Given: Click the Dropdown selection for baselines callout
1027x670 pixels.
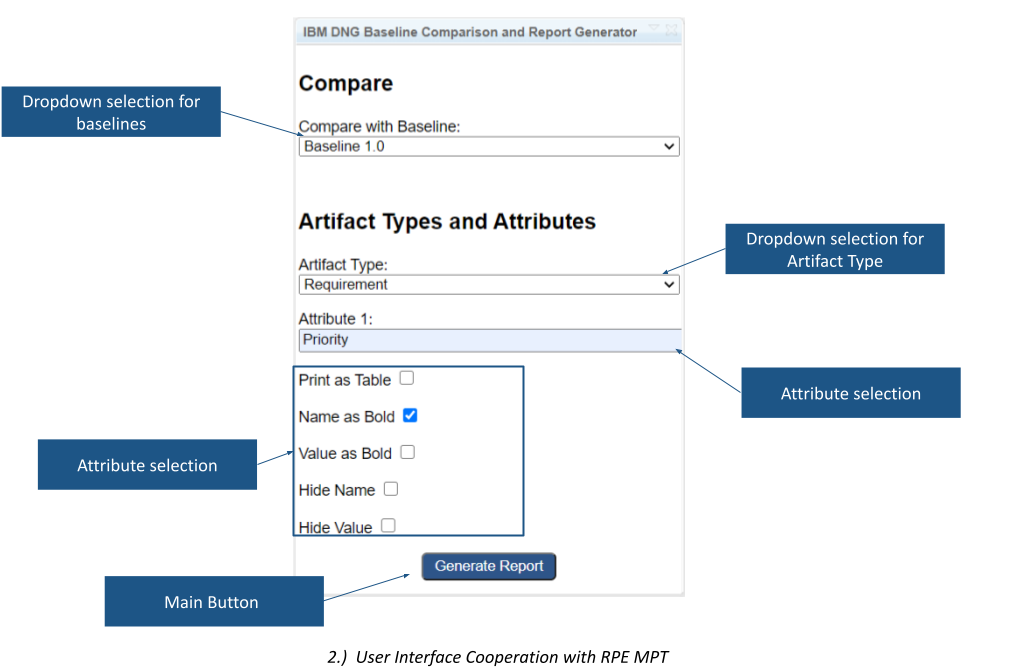Looking at the screenshot, I should (x=110, y=111).
